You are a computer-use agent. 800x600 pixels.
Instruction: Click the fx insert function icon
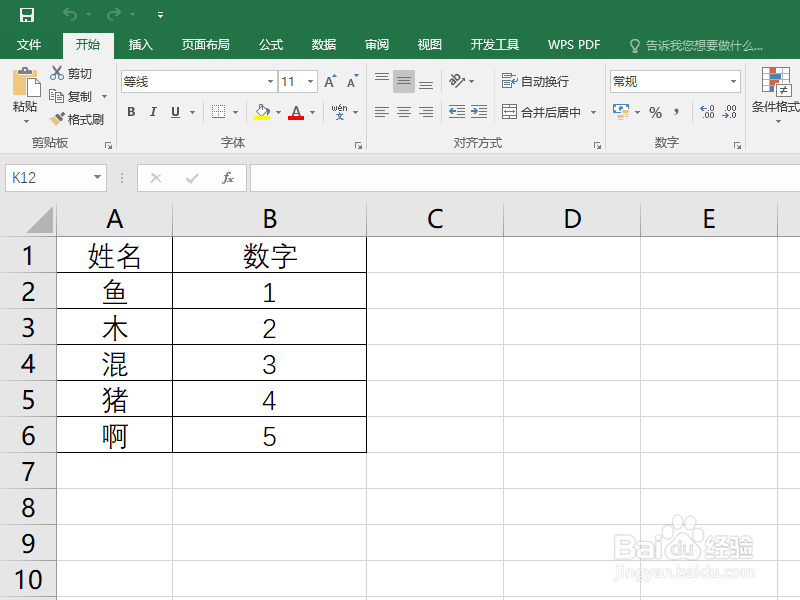(x=228, y=178)
